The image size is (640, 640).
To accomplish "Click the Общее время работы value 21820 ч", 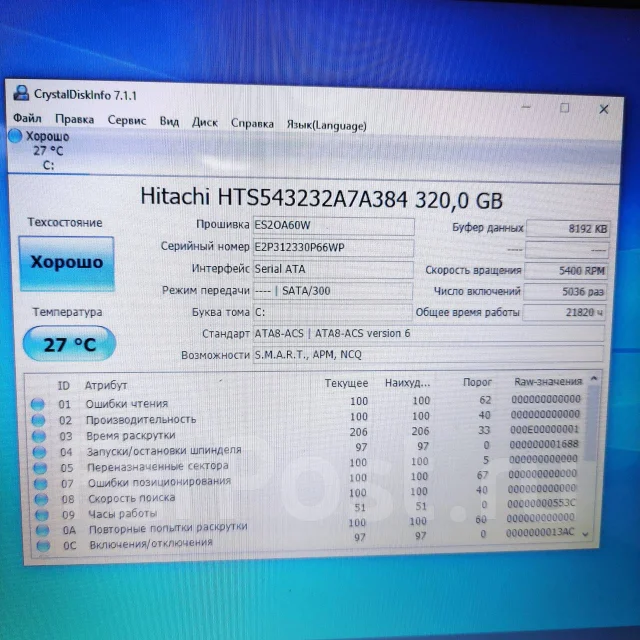I will pyautogui.click(x=564, y=313).
